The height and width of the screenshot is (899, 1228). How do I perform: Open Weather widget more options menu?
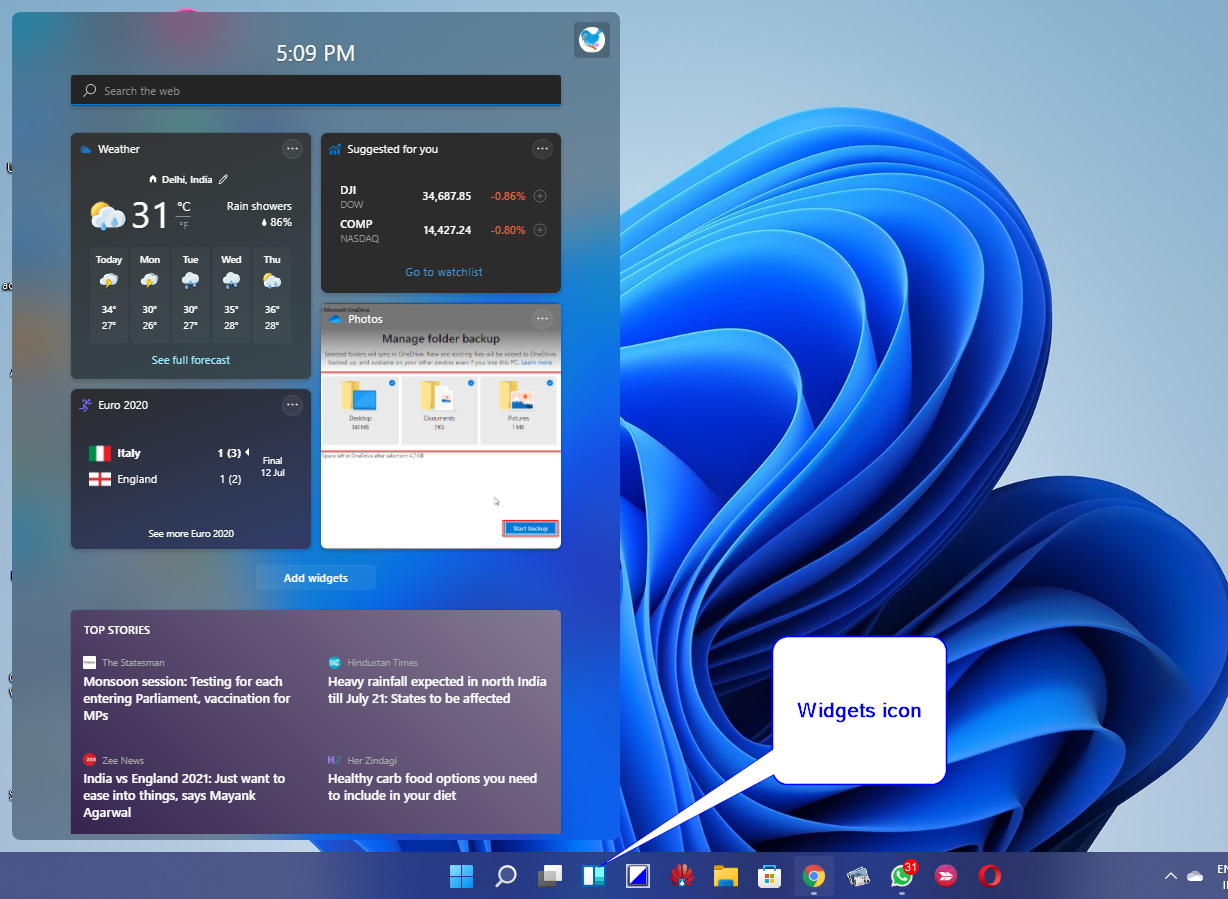click(x=292, y=149)
